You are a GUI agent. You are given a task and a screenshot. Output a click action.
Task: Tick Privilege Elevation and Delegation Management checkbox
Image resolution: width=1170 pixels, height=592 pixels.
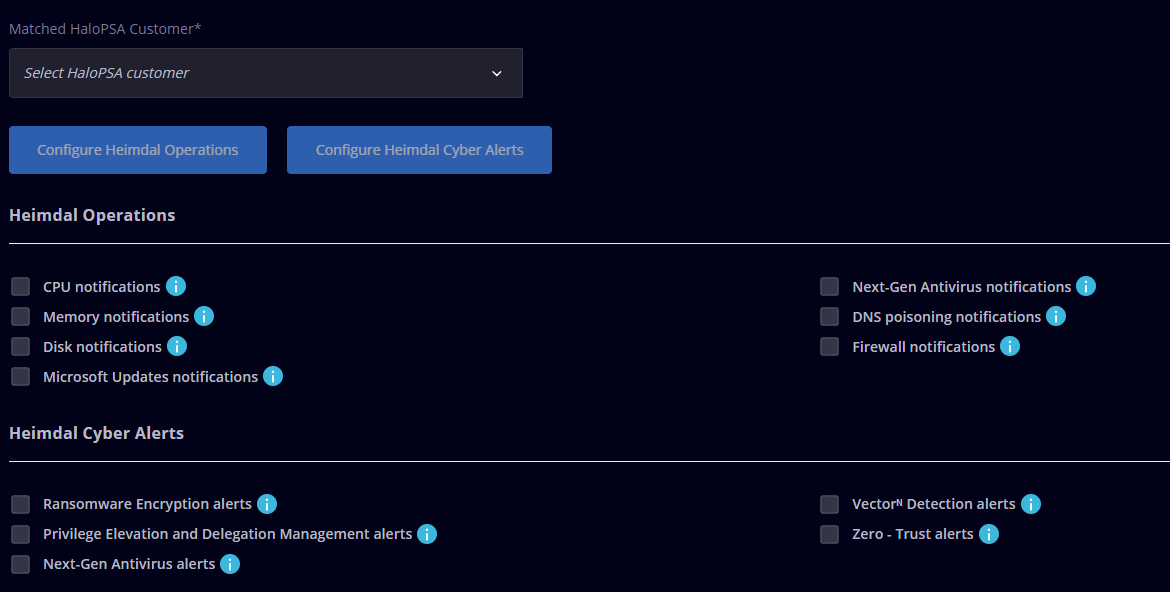[21, 535]
